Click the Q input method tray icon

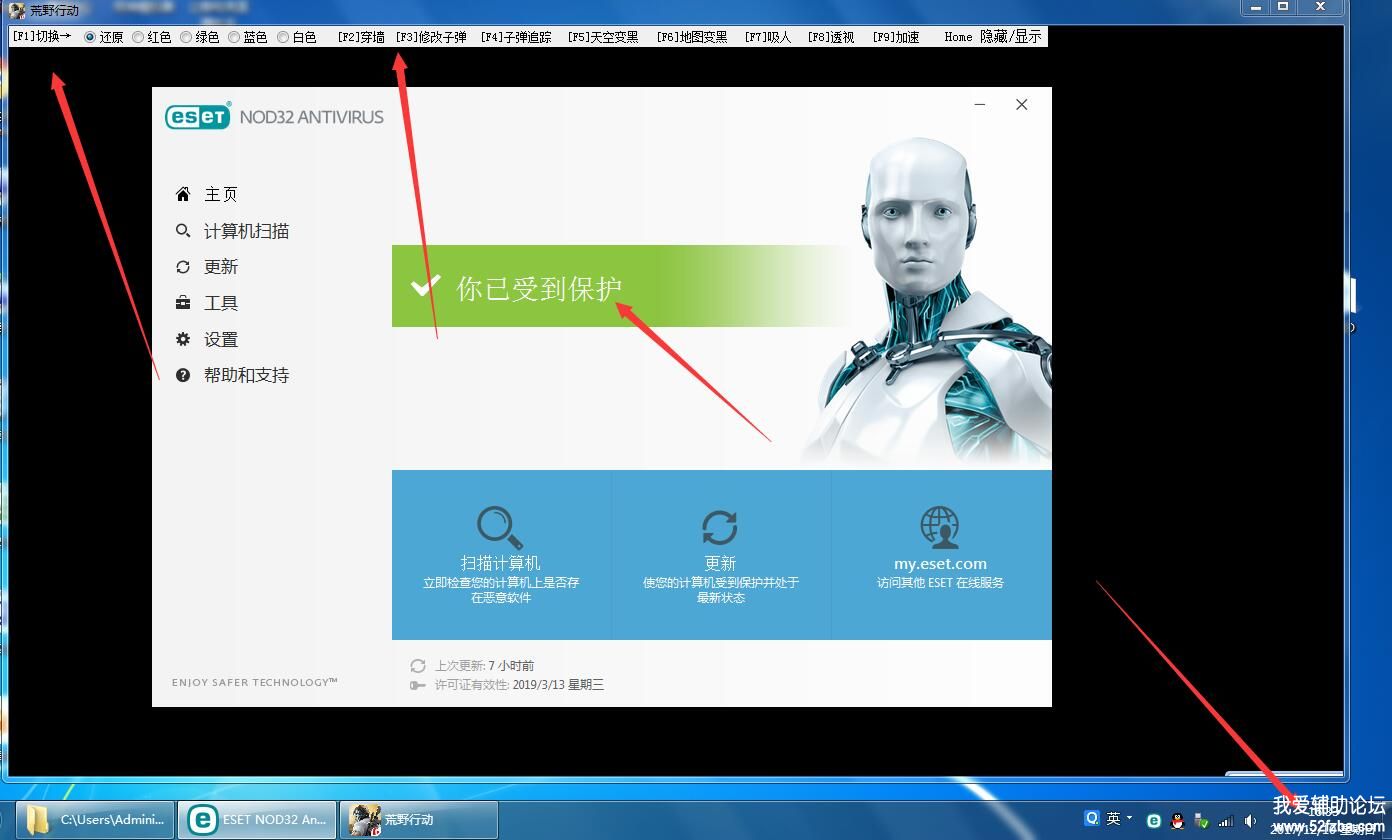(1092, 818)
